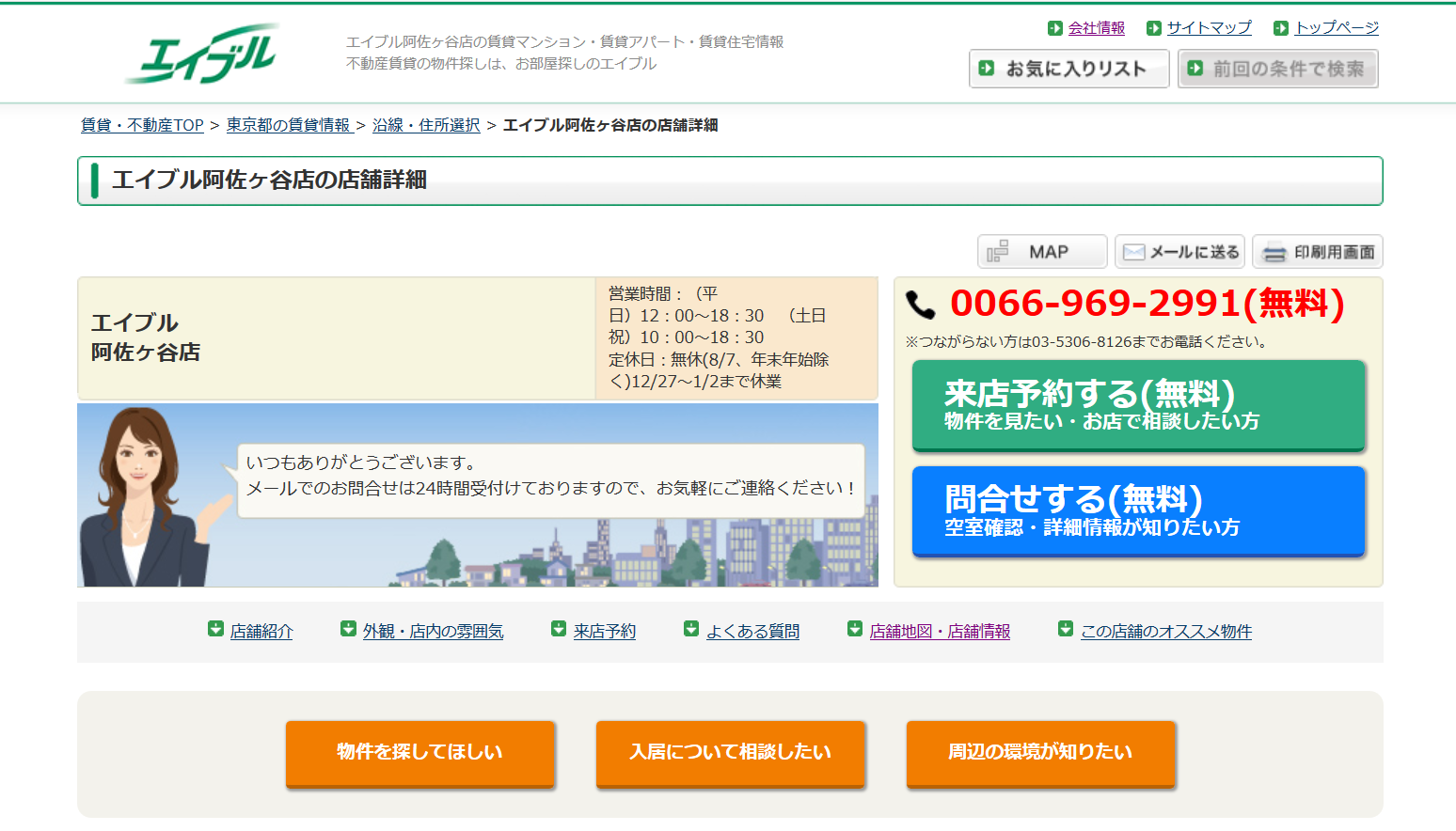This screenshot has height=831, width=1456.
Task: Click 前回の条件で検索 button
Action: (1278, 69)
